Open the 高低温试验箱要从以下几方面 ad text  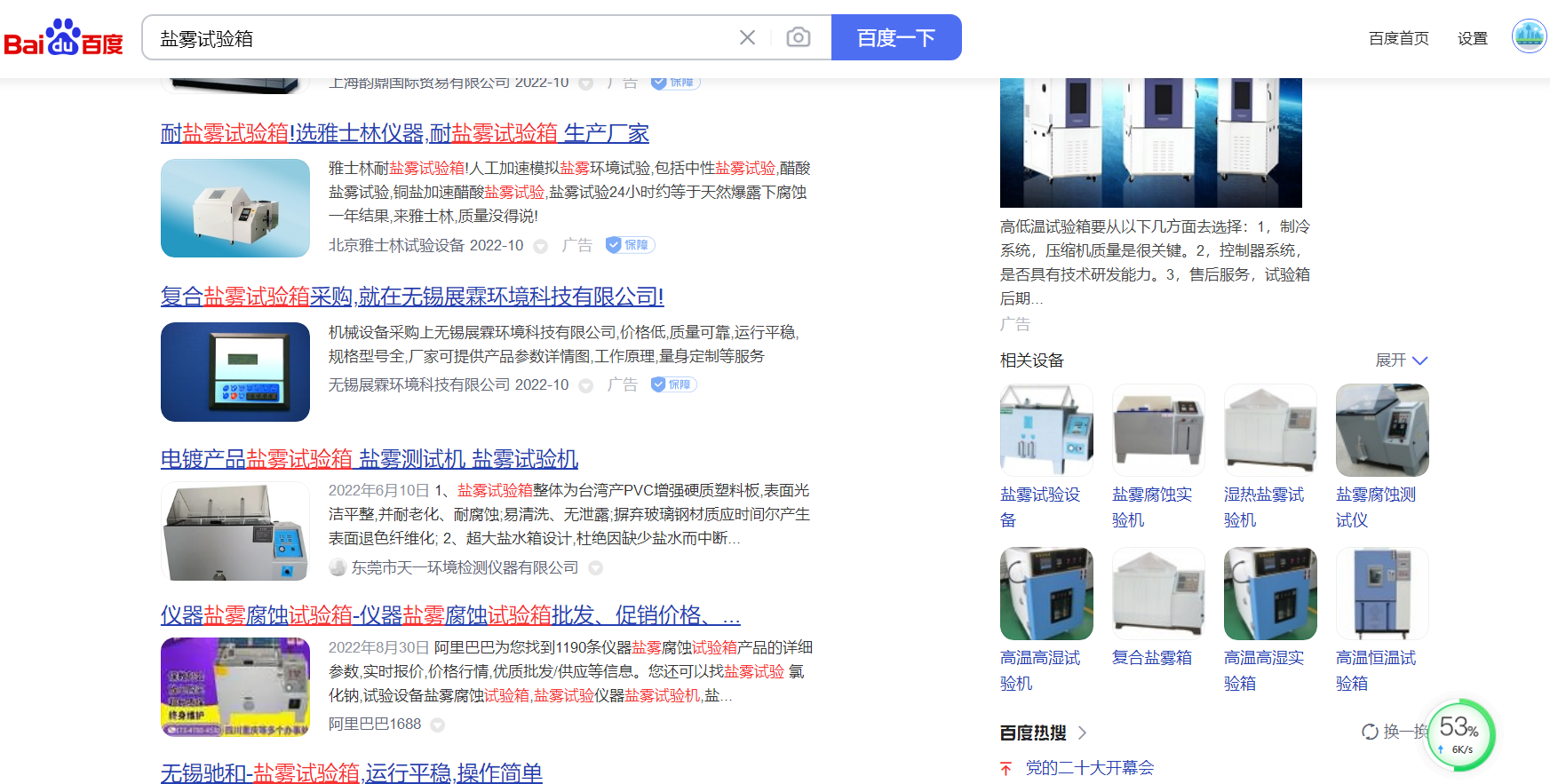(1155, 263)
